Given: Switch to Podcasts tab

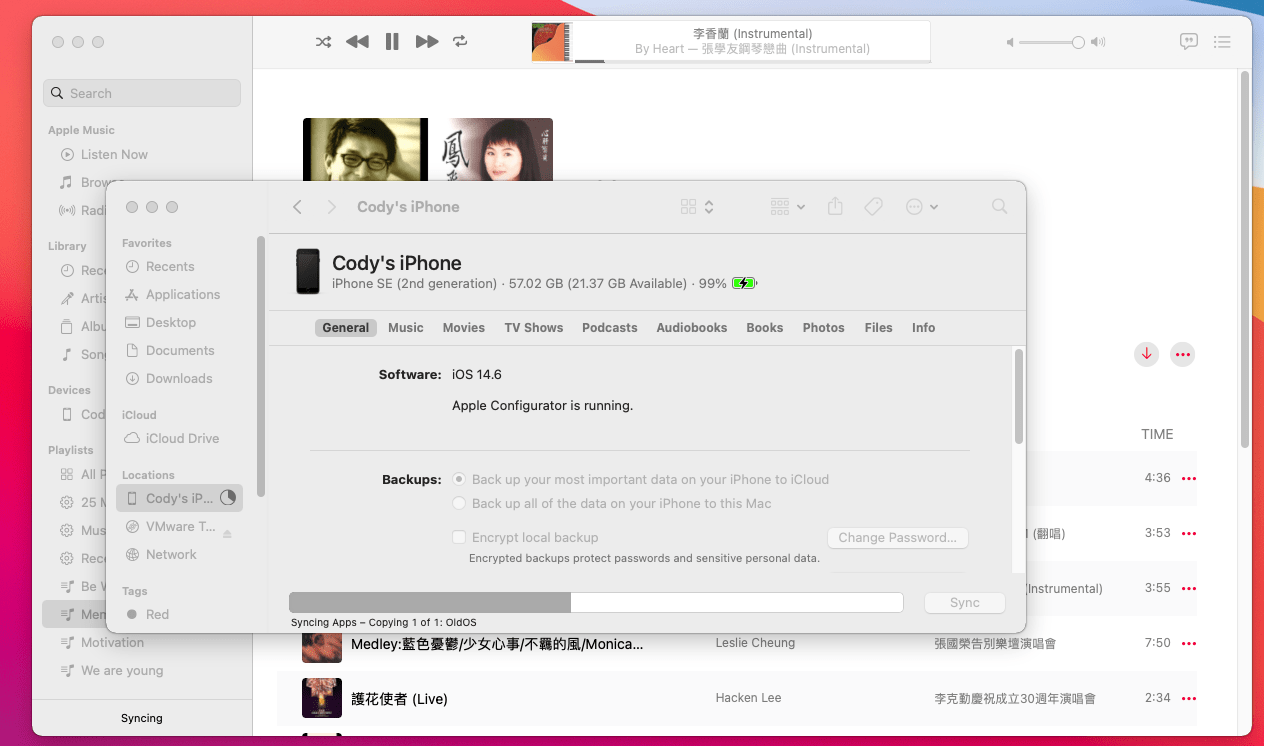Looking at the screenshot, I should (x=610, y=328).
